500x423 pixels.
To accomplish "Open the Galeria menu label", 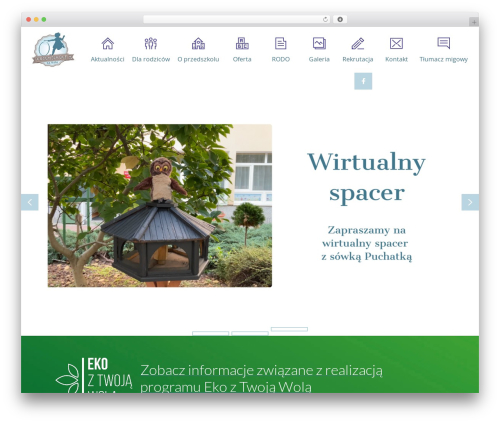I will 319,59.
